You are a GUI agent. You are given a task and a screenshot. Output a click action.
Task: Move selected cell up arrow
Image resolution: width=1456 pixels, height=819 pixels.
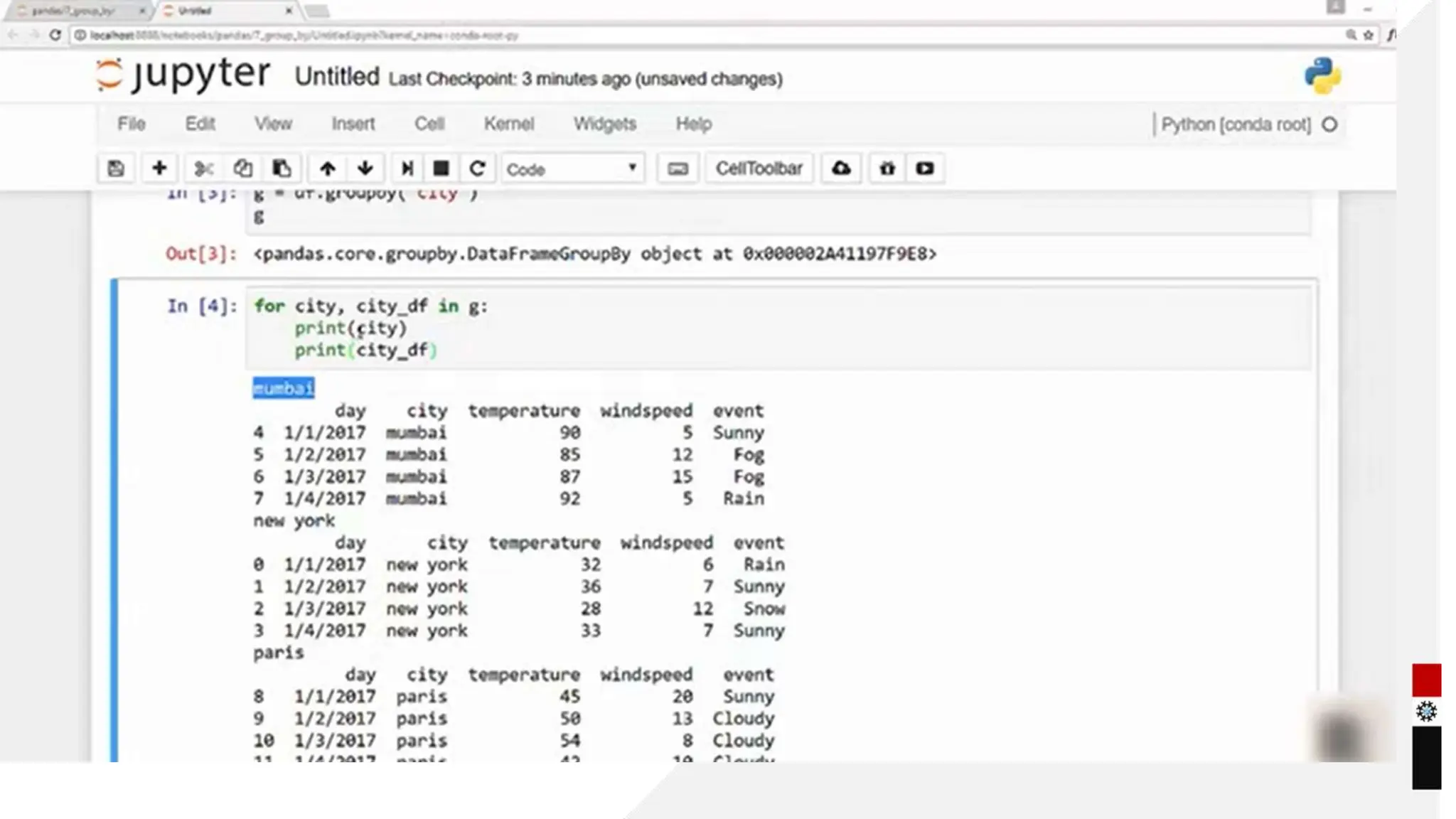327,168
